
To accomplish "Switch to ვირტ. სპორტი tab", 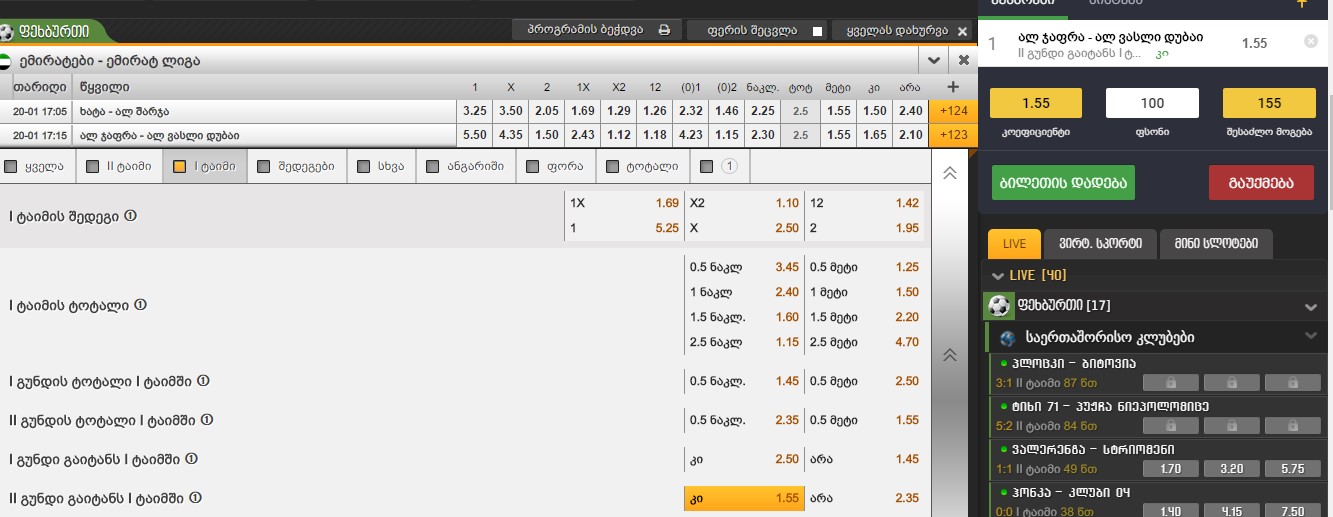I will 1100,244.
